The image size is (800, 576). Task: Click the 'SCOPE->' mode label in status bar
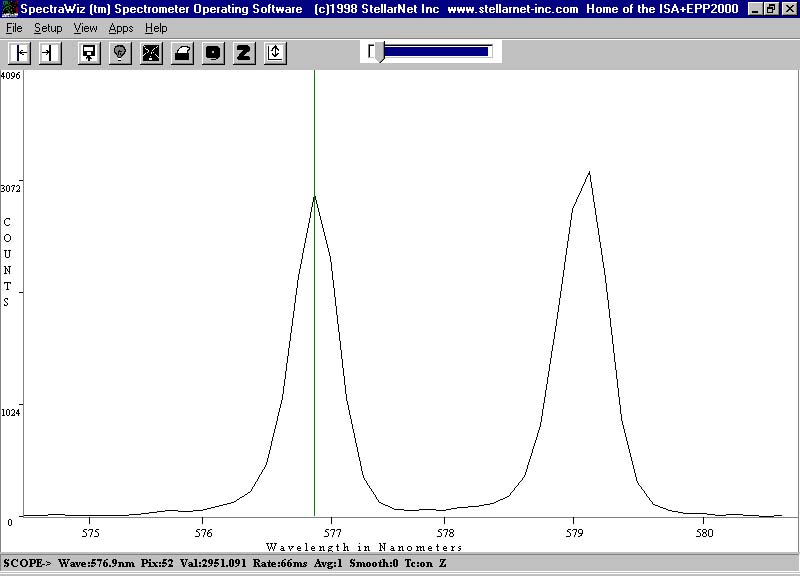27,564
